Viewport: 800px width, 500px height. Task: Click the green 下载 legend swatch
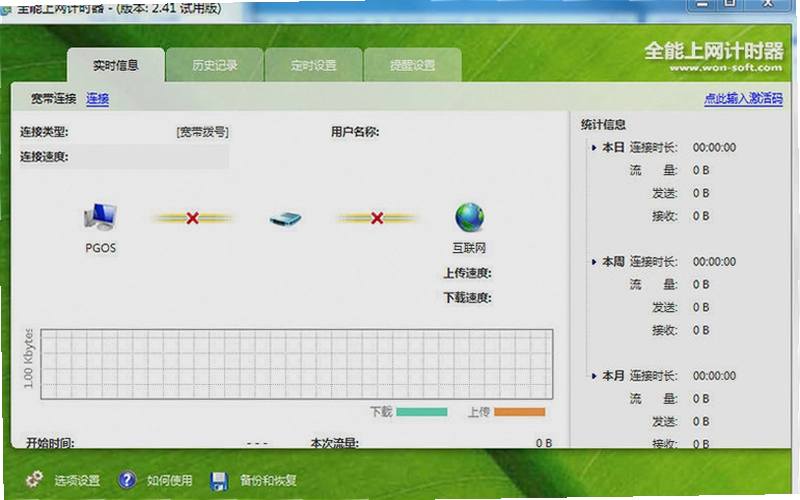pos(421,412)
